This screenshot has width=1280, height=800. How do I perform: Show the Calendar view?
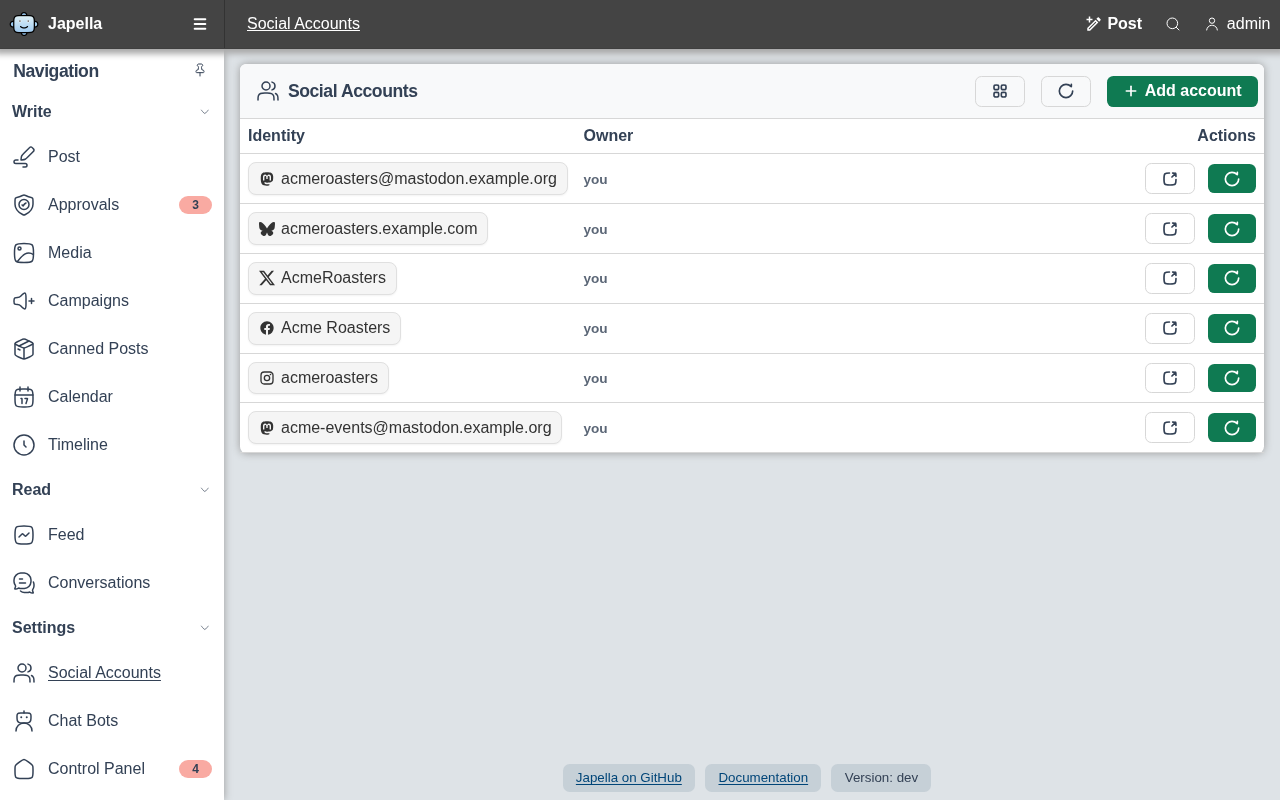112,397
